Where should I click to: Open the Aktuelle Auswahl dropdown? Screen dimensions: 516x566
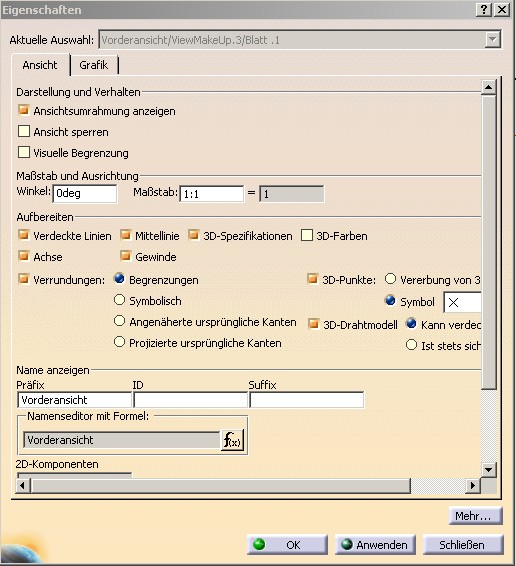pos(493,40)
